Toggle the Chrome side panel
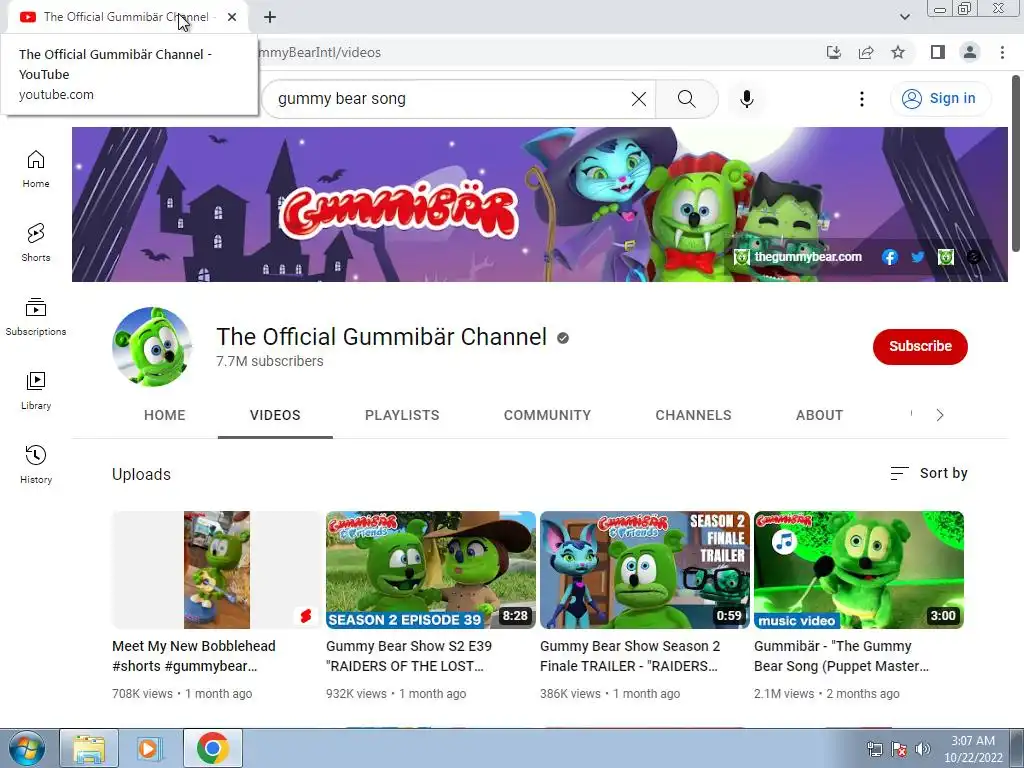The height and width of the screenshot is (768, 1024). (x=938, y=52)
